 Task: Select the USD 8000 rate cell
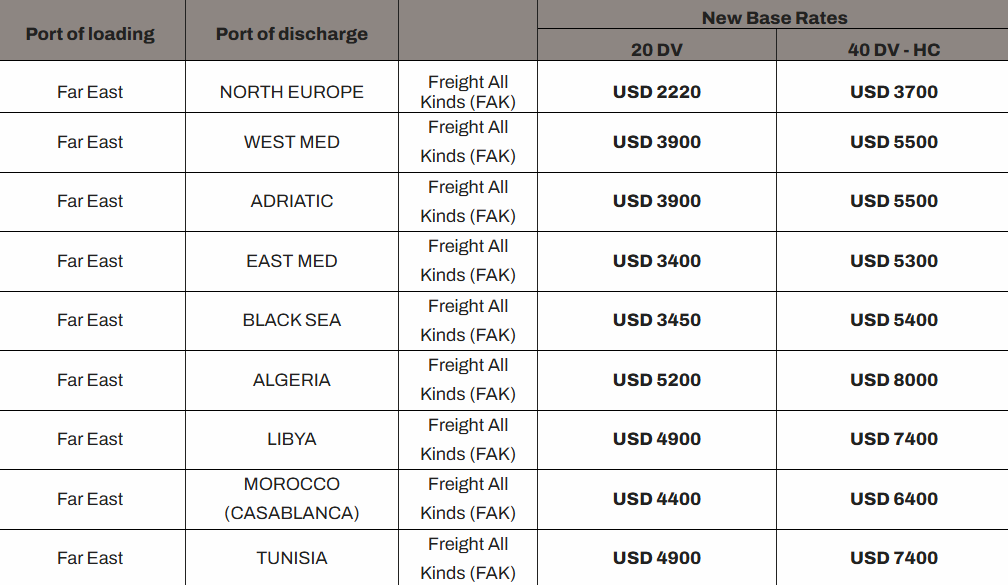[x=894, y=380]
